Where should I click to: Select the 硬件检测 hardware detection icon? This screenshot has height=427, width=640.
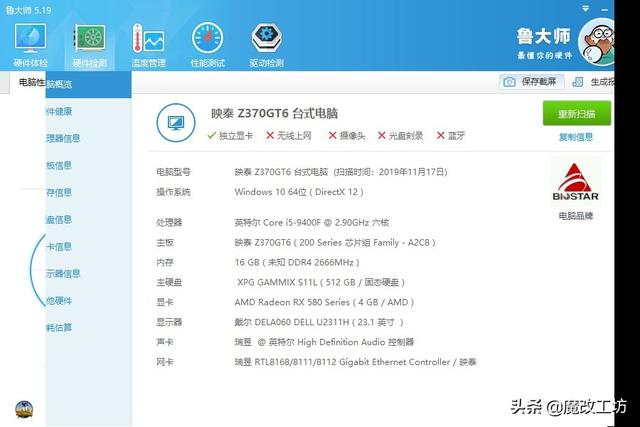pos(89,44)
